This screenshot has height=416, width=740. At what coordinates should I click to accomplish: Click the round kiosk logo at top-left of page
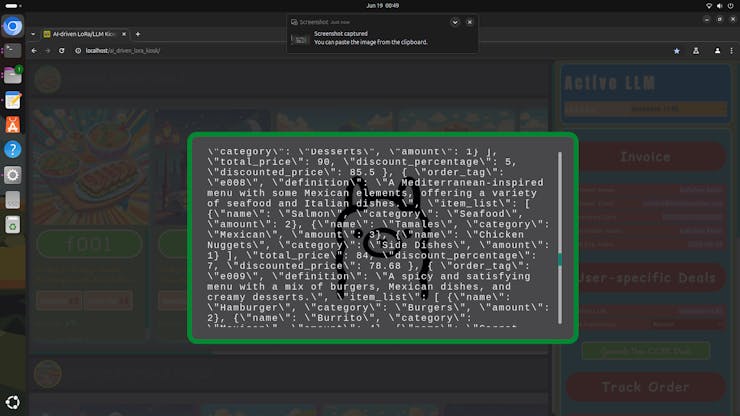click(x=47, y=79)
